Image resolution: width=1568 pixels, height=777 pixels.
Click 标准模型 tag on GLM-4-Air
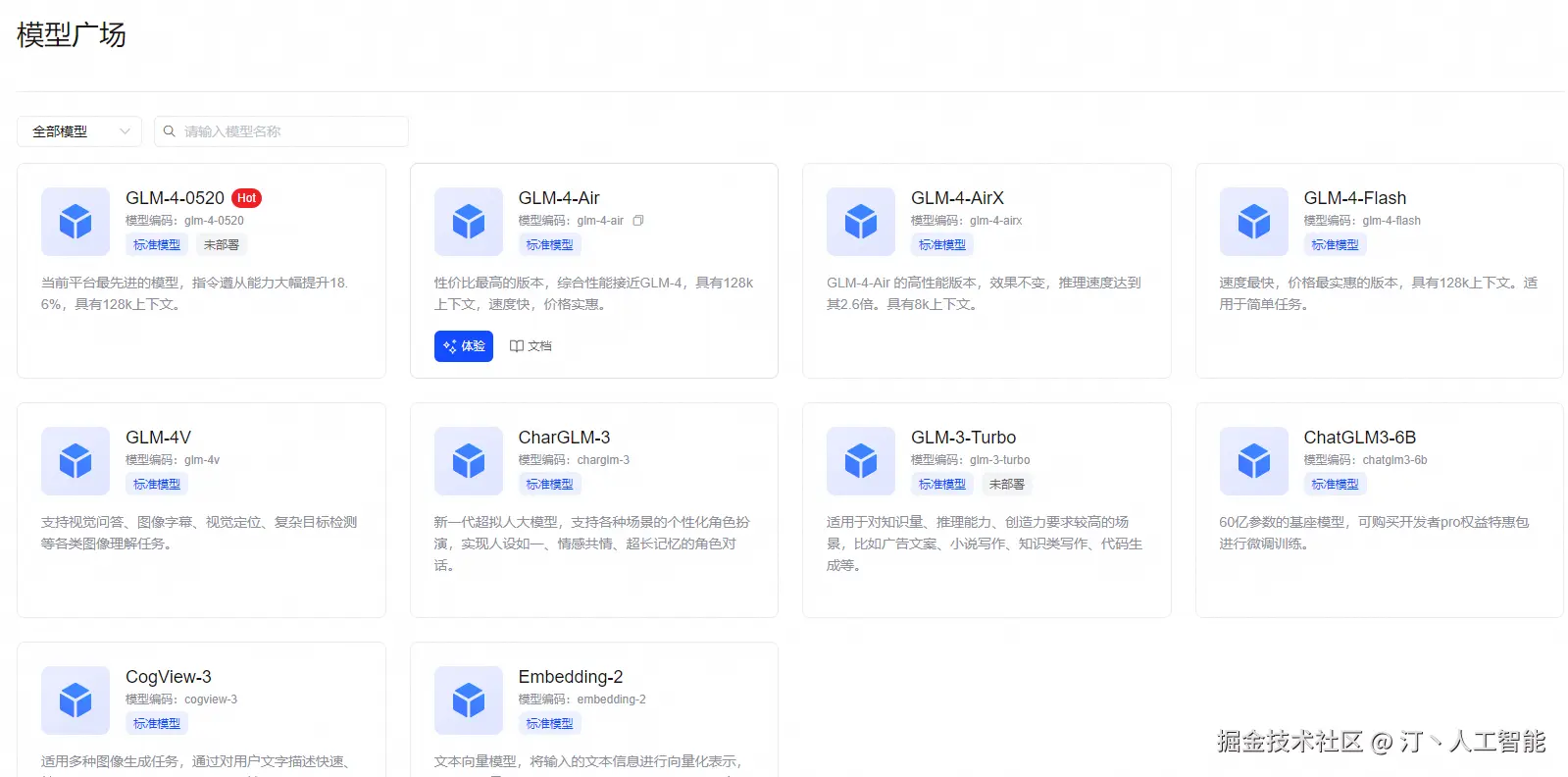(x=550, y=245)
